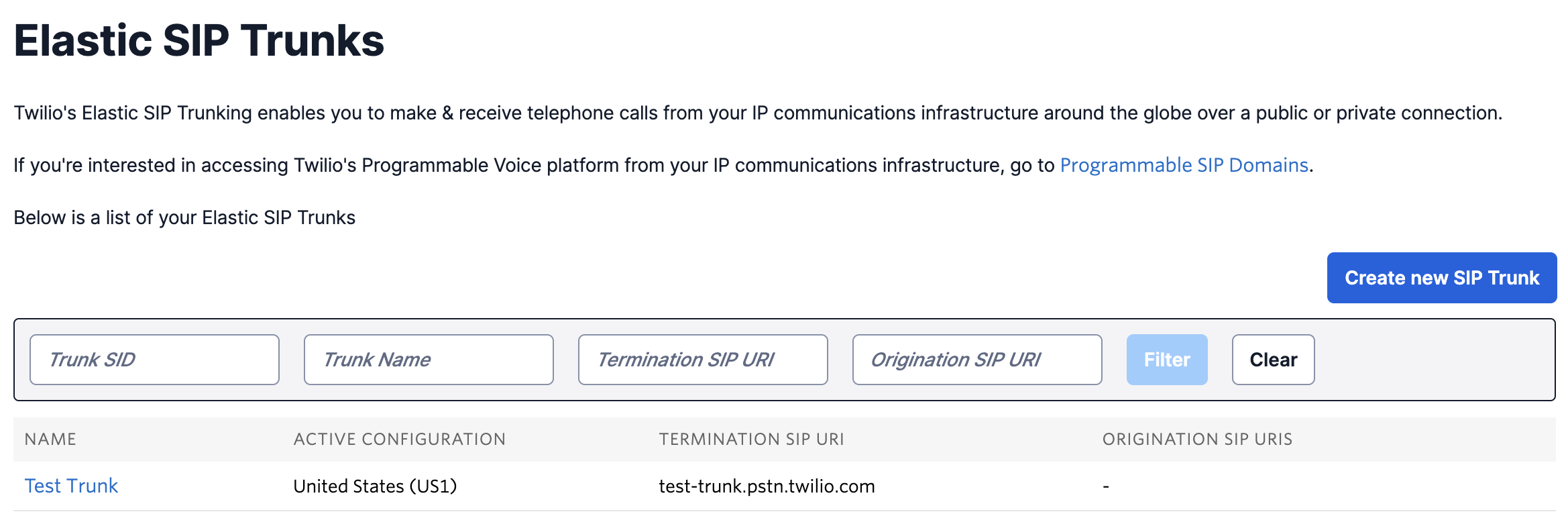
Task: Follow the Programmable SIP Domains link
Action: pyautogui.click(x=1184, y=165)
